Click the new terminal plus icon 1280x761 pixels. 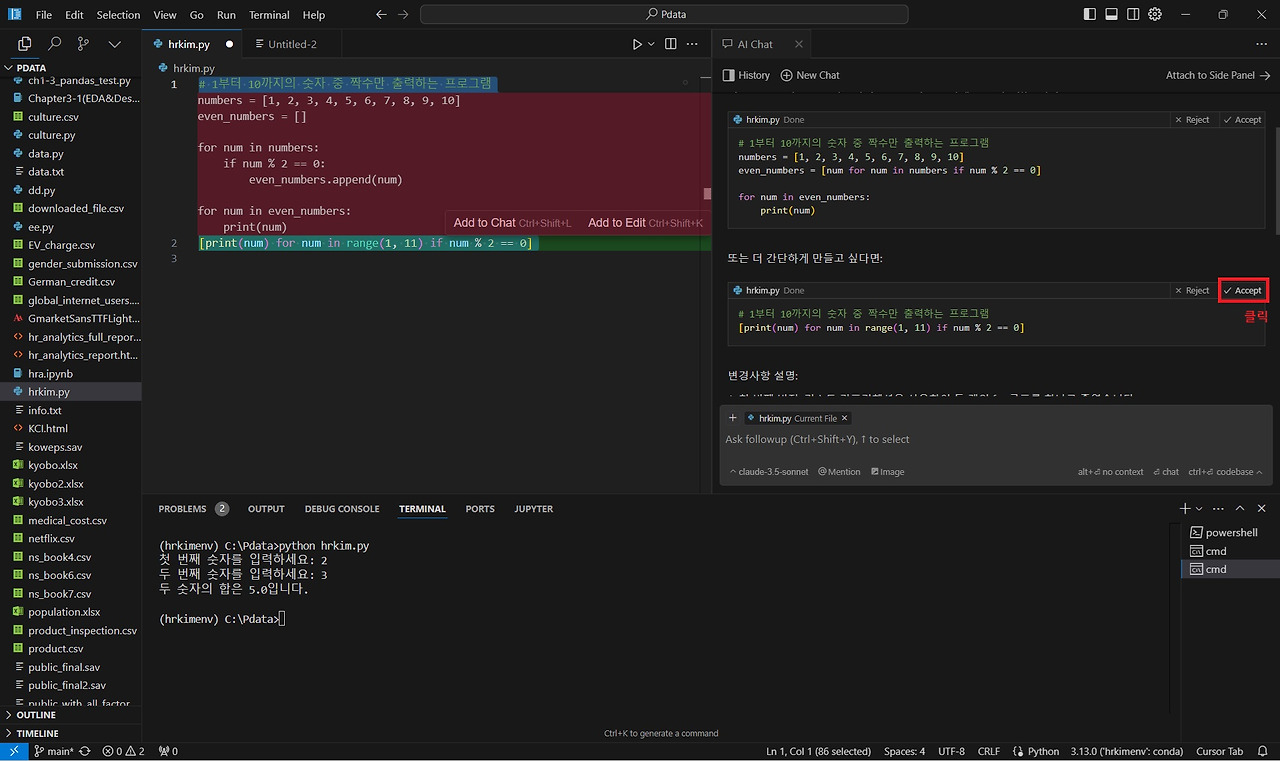[x=1185, y=509]
